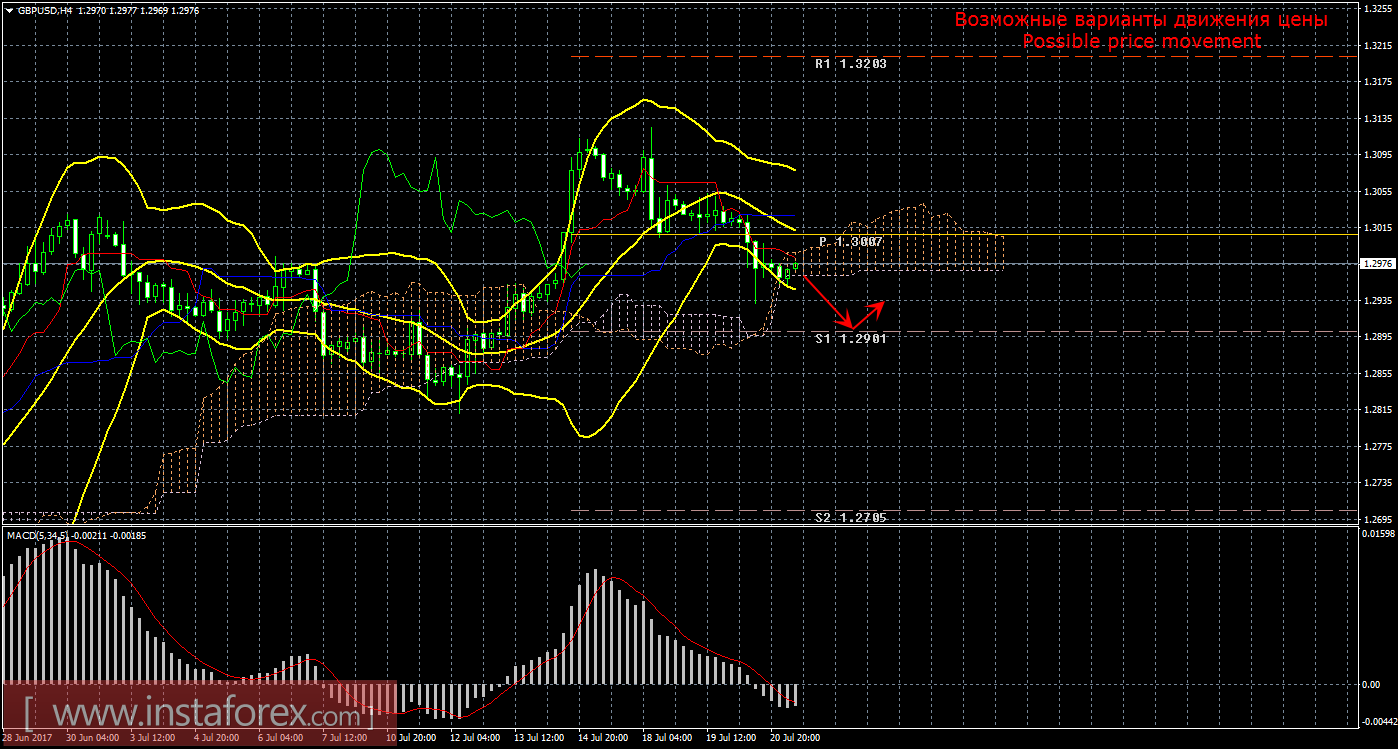This screenshot has width=1398, height=749.
Task: Click the triangle arrow beside GBPUSD,H4
Action: click(9, 10)
